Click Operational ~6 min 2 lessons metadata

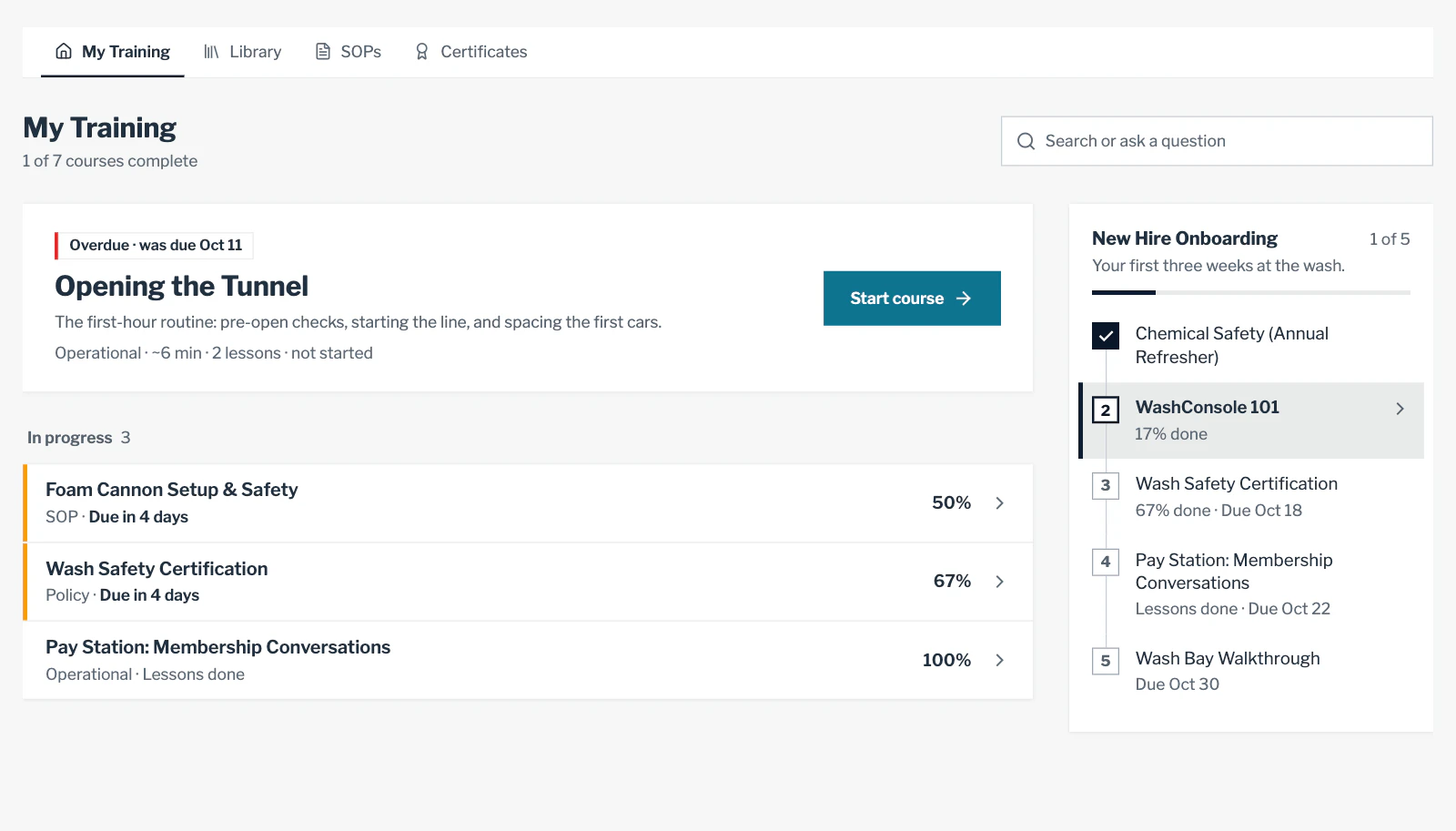[x=214, y=353]
